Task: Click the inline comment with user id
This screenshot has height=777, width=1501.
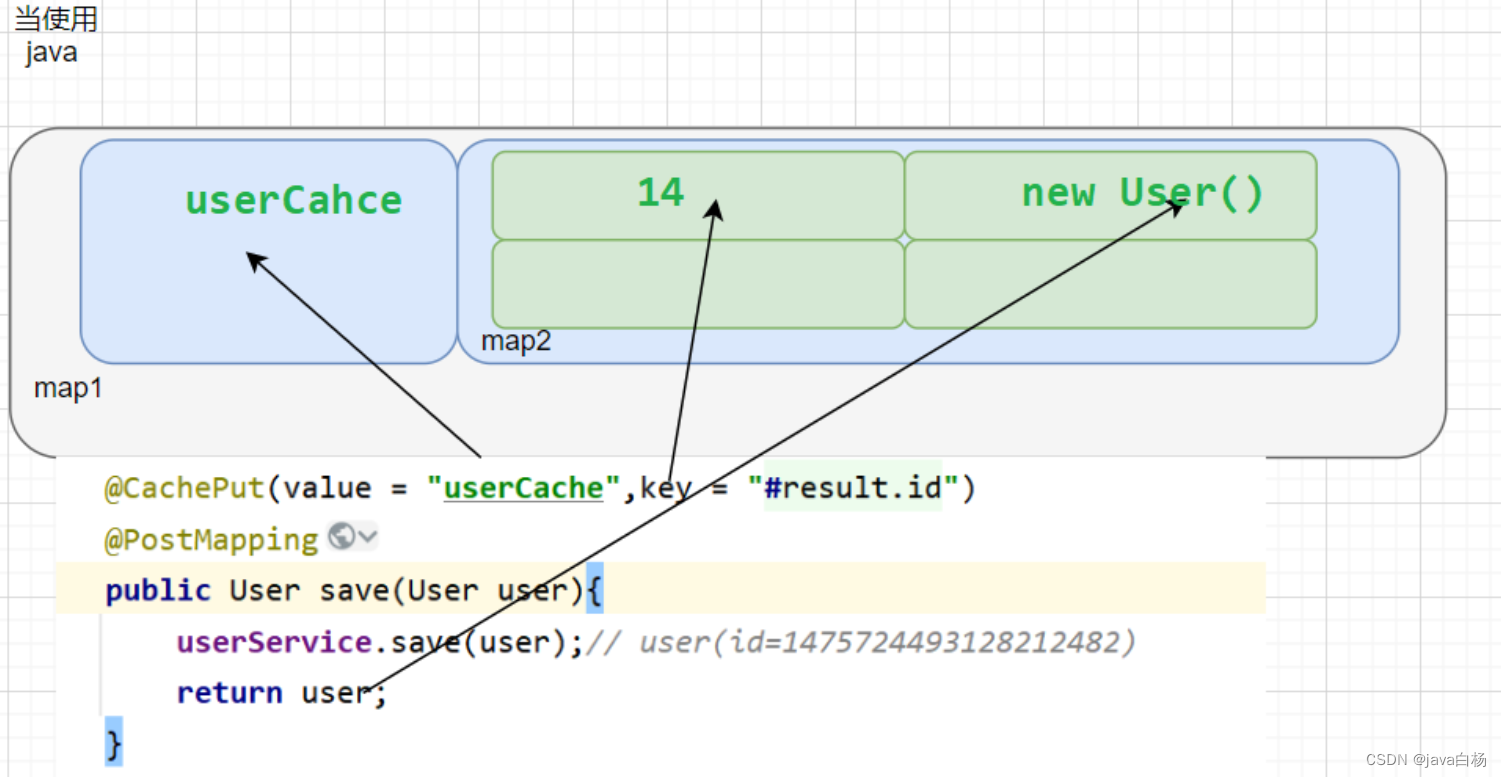Action: point(860,641)
